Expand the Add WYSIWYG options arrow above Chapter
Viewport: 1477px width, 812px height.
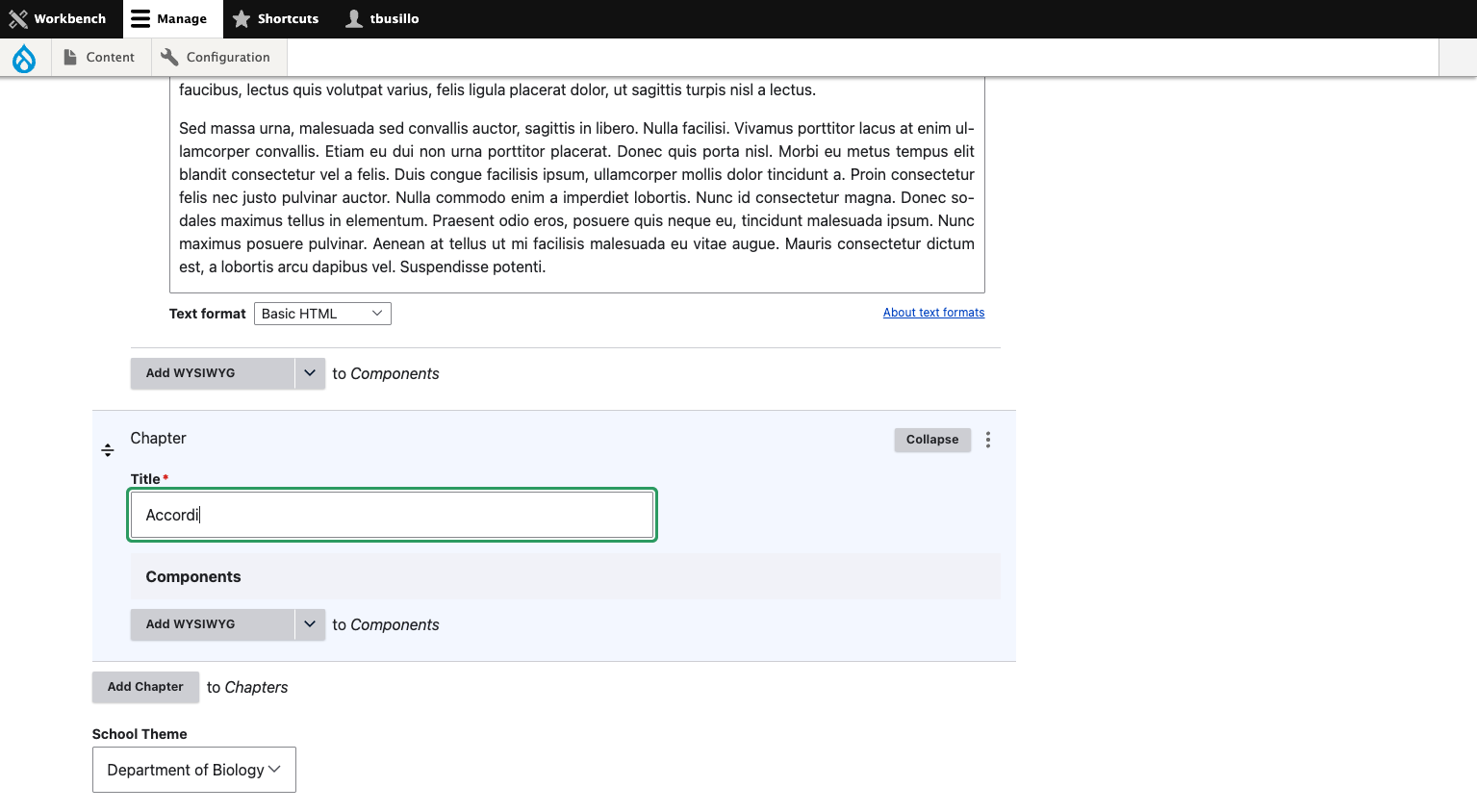click(310, 373)
